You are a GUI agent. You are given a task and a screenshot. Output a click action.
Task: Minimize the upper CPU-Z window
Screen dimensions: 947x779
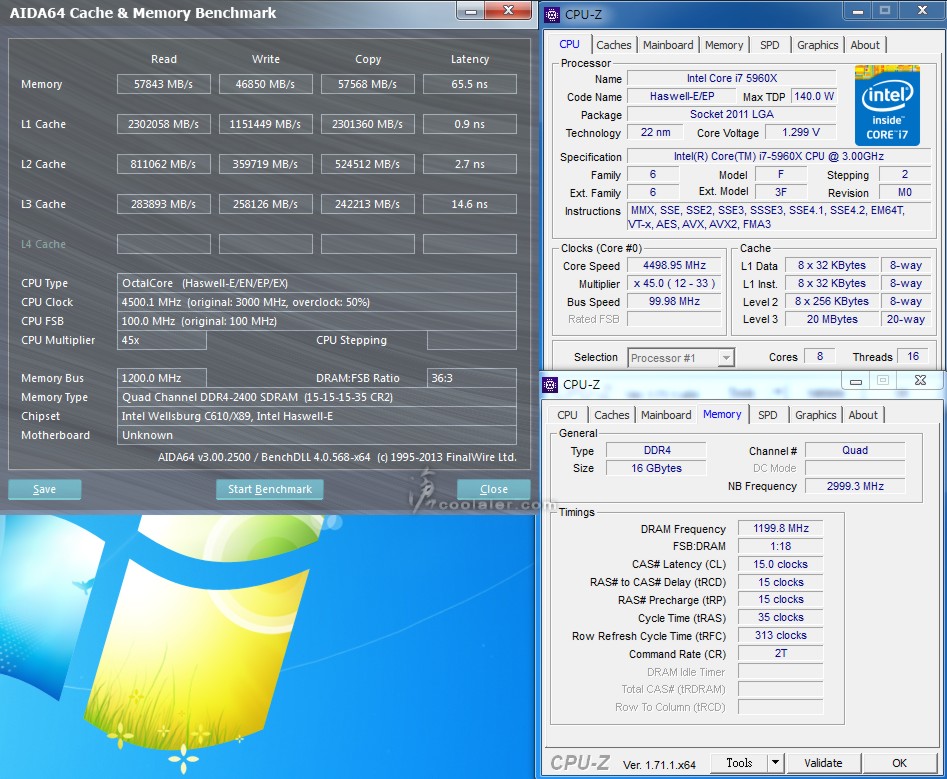857,11
